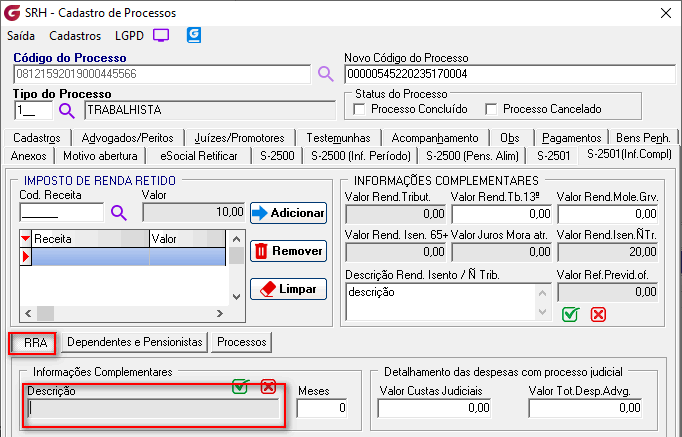Click the Meses input field
This screenshot has height=437, width=682.
(322, 407)
